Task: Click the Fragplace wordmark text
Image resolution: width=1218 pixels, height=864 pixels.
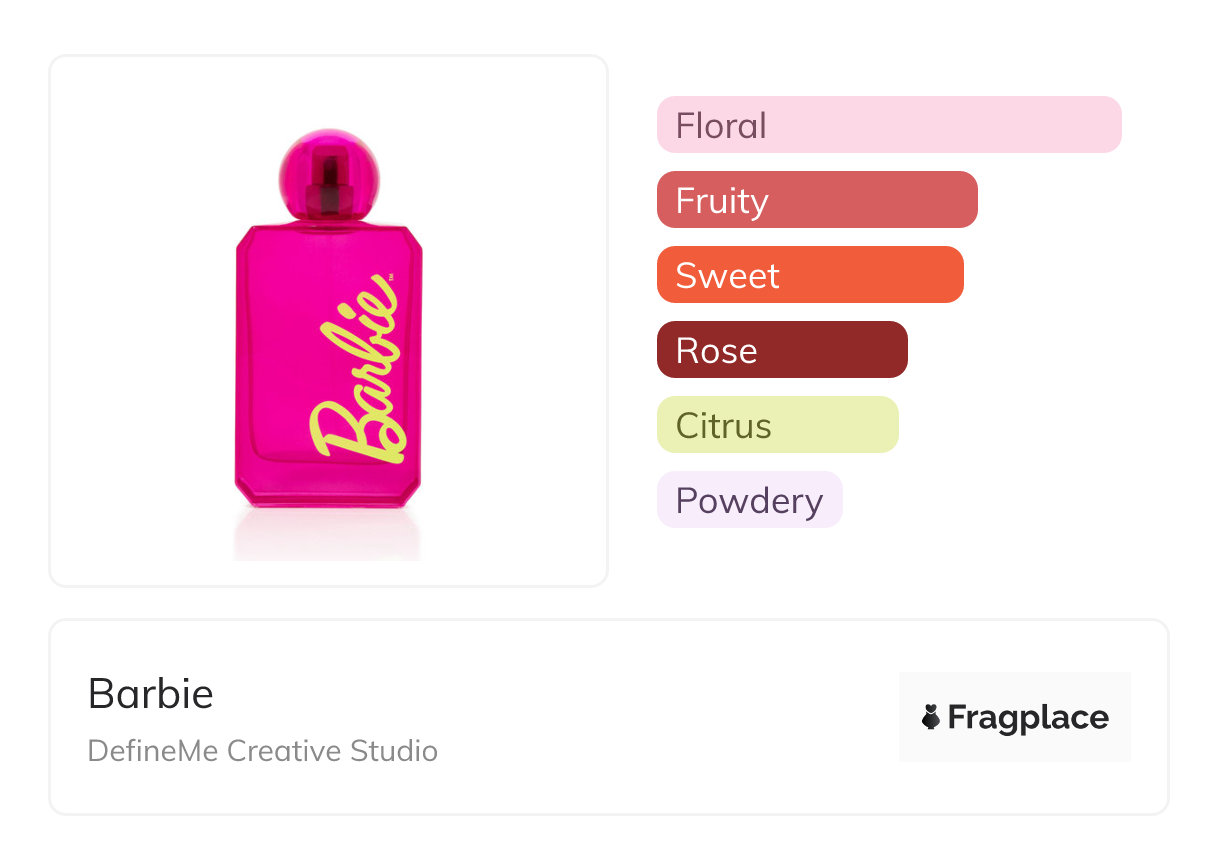Action: coord(1028,717)
